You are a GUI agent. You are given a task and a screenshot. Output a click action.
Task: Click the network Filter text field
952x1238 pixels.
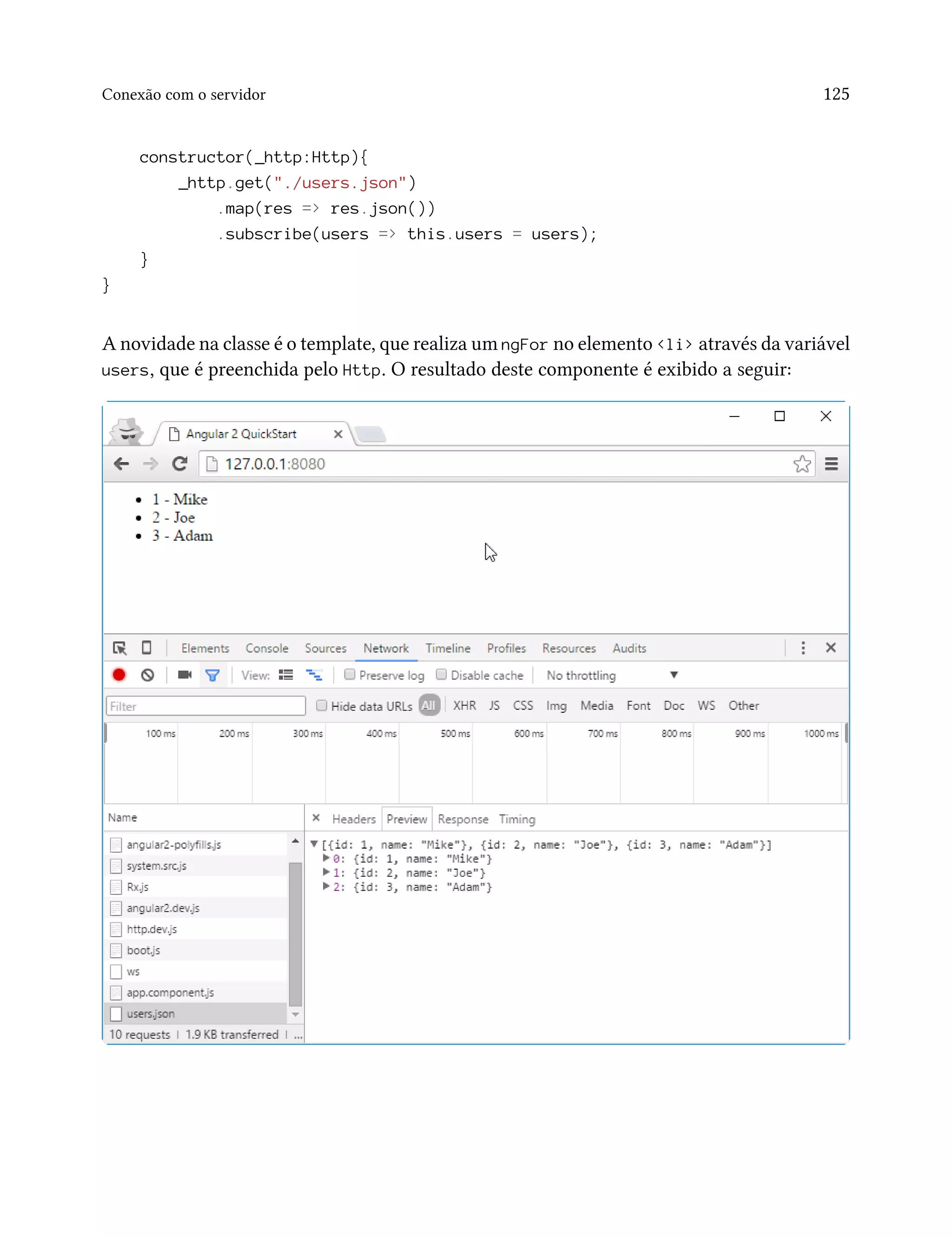coord(206,706)
